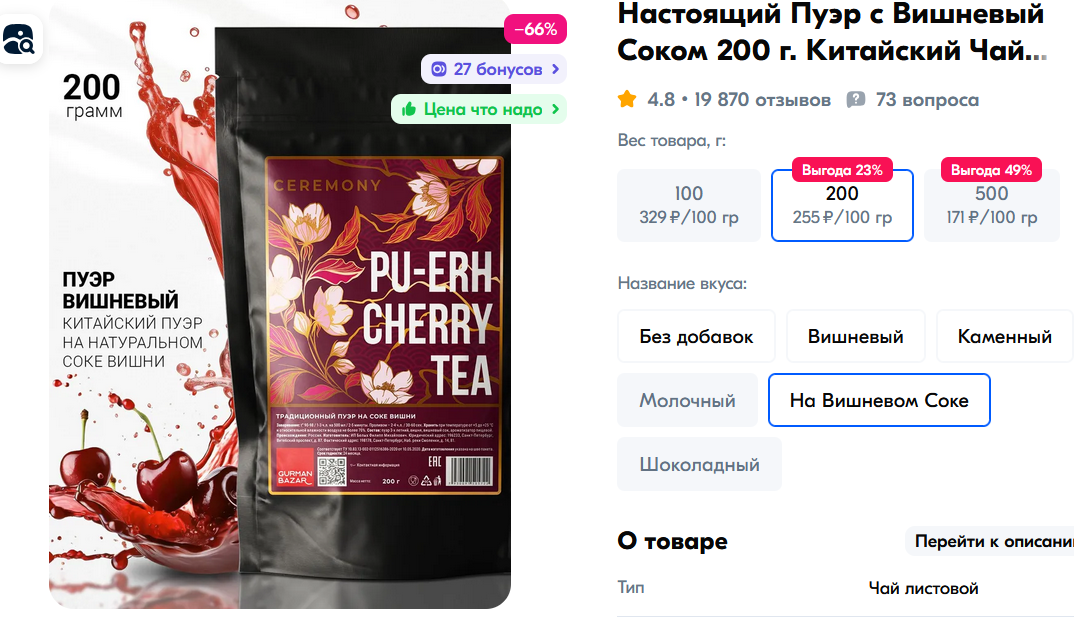Choose the На Вишневом Соке flavor
The width and height of the screenshot is (1074, 623).
click(x=879, y=400)
